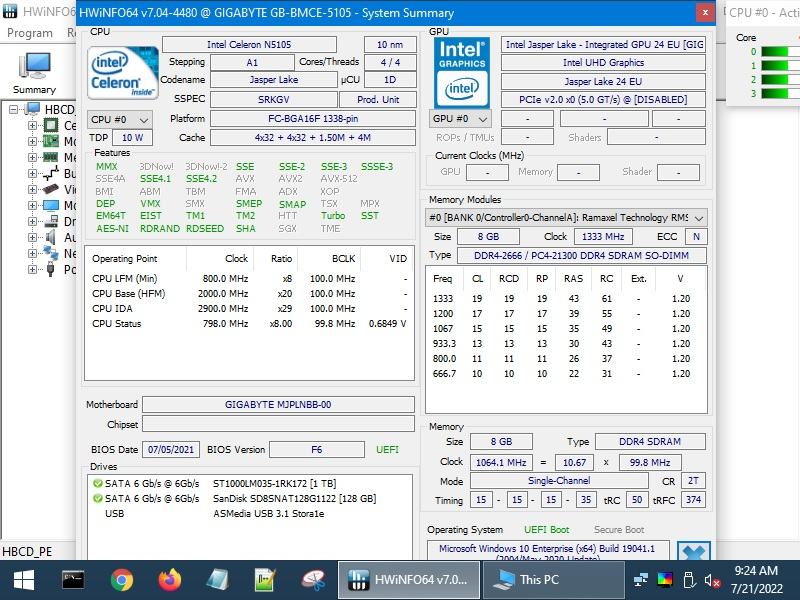Select the Network icon in the tree
This screenshot has width=800, height=600.
pyautogui.click(x=51, y=253)
